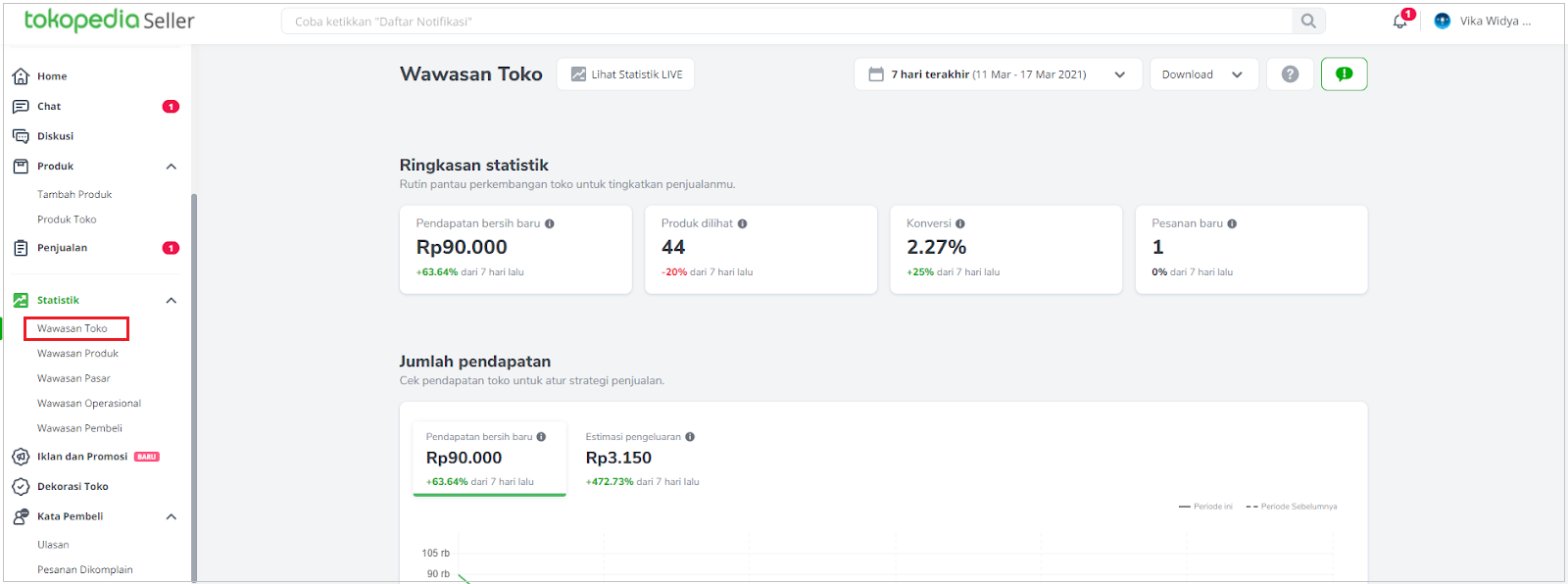Click the Chat notification badge
This screenshot has height=584, width=1568.
[x=171, y=107]
